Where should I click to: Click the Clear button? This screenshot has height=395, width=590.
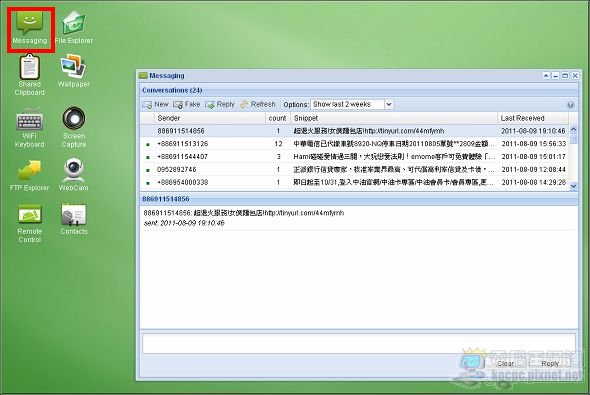click(x=505, y=363)
